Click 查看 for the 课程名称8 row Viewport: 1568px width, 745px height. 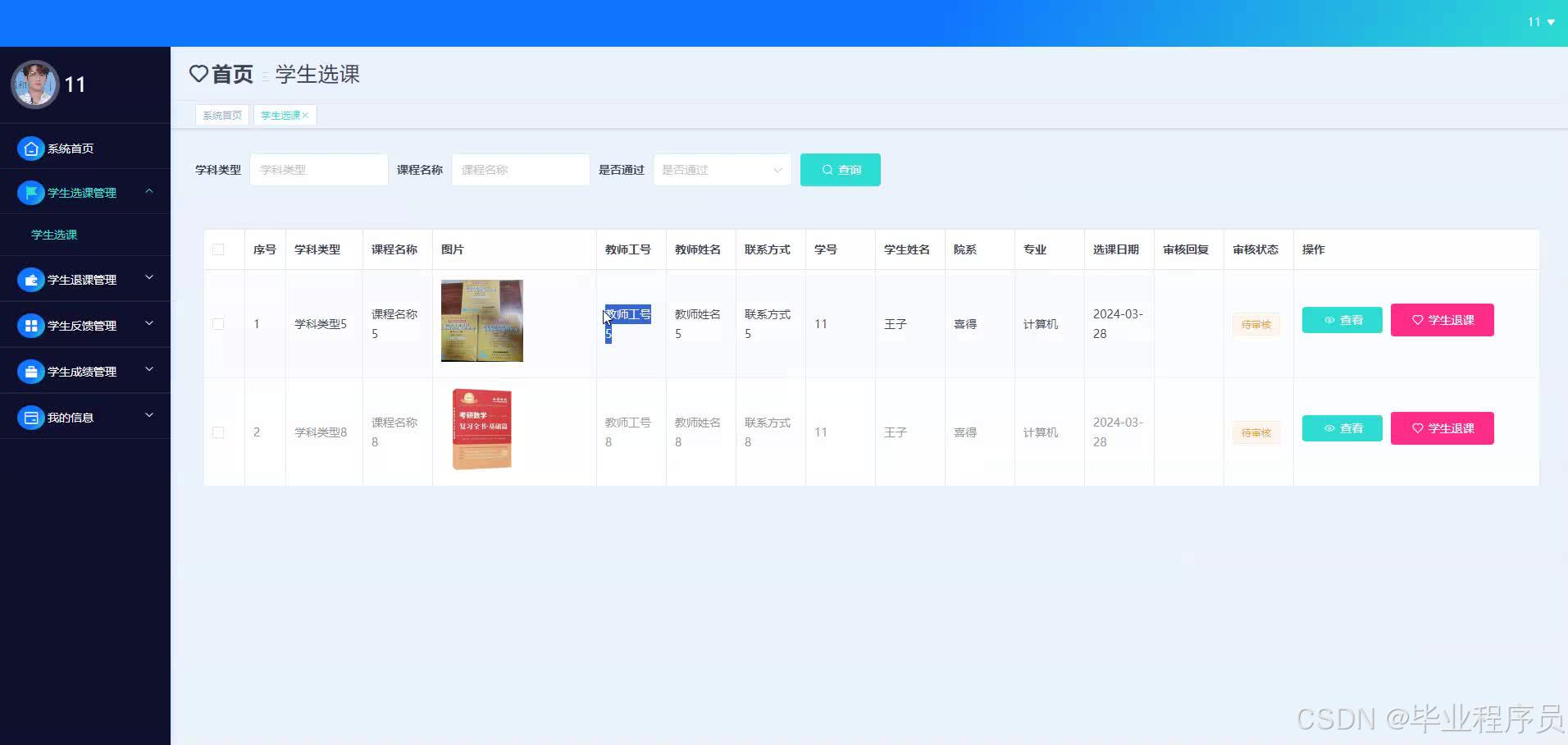tap(1342, 428)
